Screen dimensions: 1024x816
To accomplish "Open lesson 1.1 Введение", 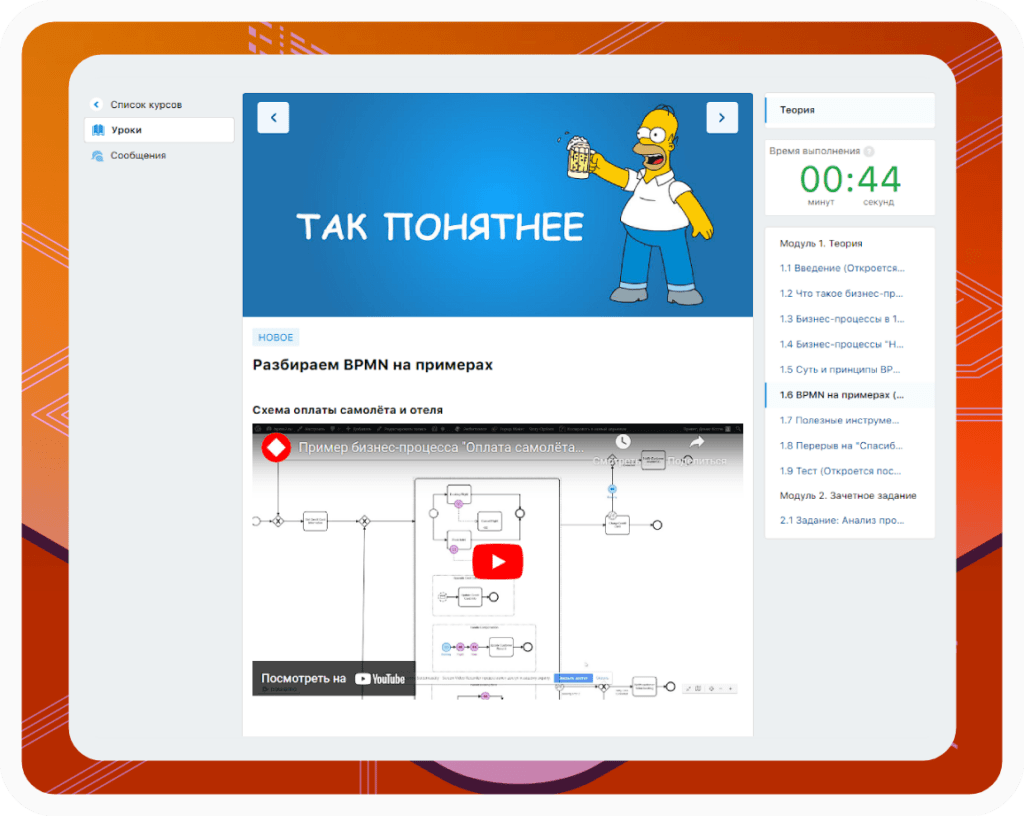I will tap(842, 268).
